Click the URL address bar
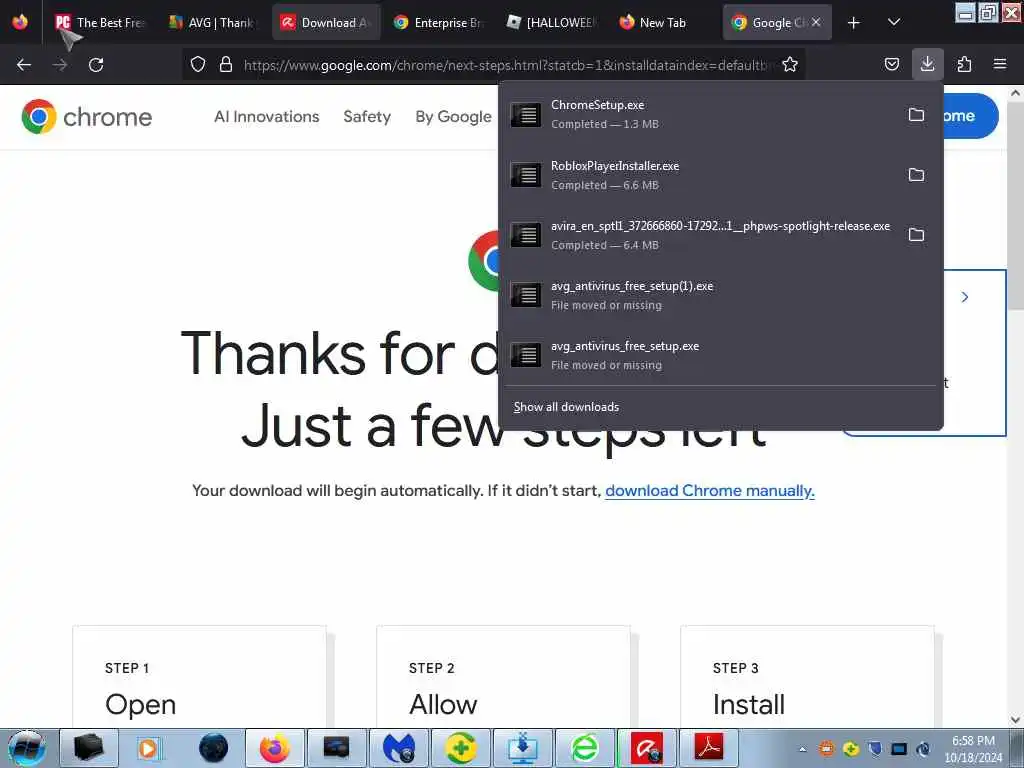 [506, 65]
